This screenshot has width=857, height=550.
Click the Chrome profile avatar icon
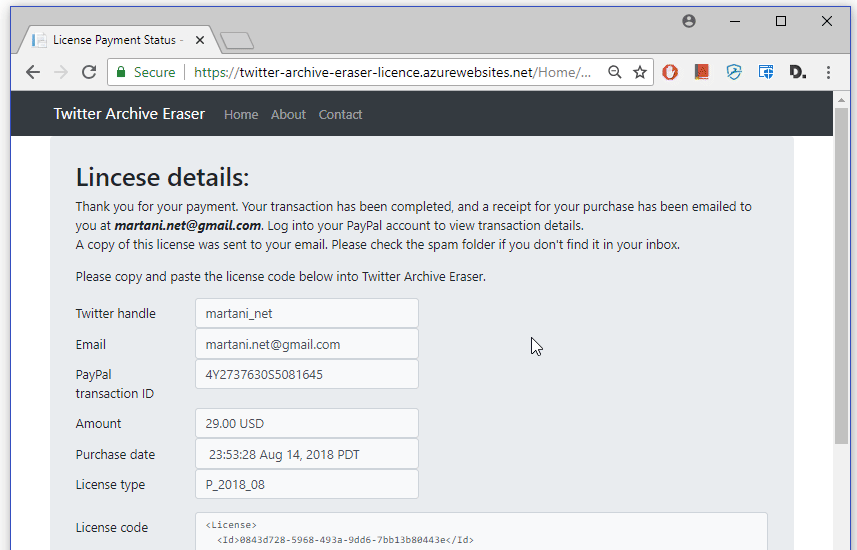pyautogui.click(x=689, y=21)
